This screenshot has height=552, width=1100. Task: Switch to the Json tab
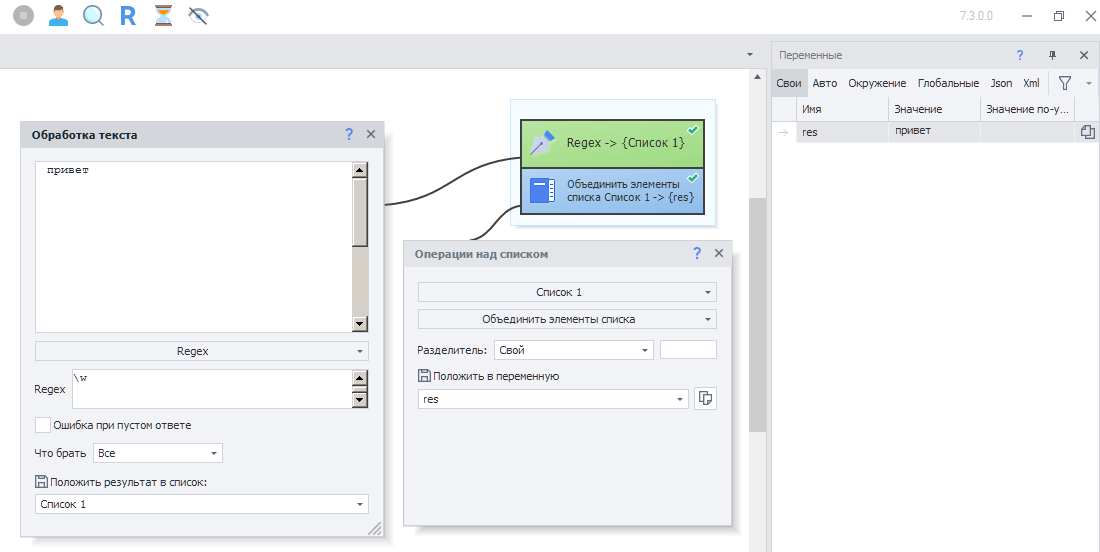(x=1001, y=83)
